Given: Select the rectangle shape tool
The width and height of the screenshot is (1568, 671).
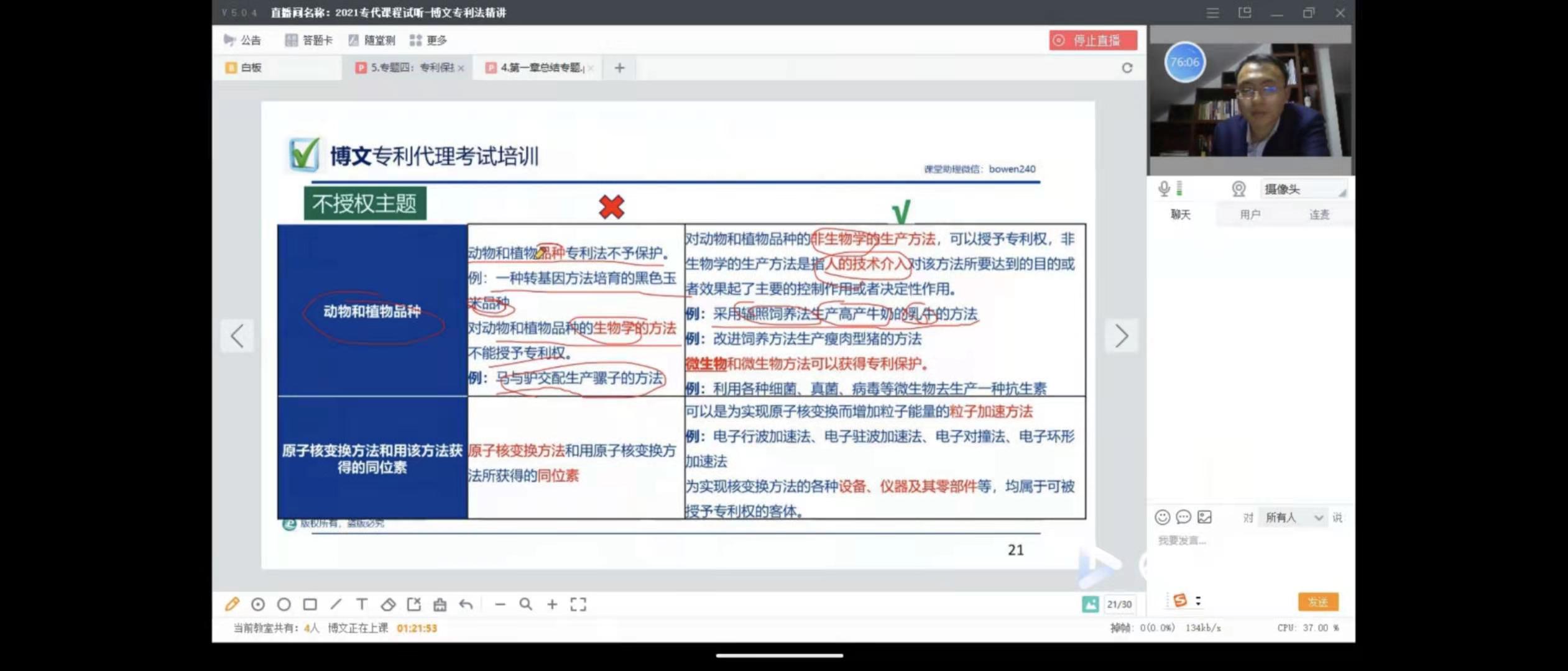Looking at the screenshot, I should point(310,604).
